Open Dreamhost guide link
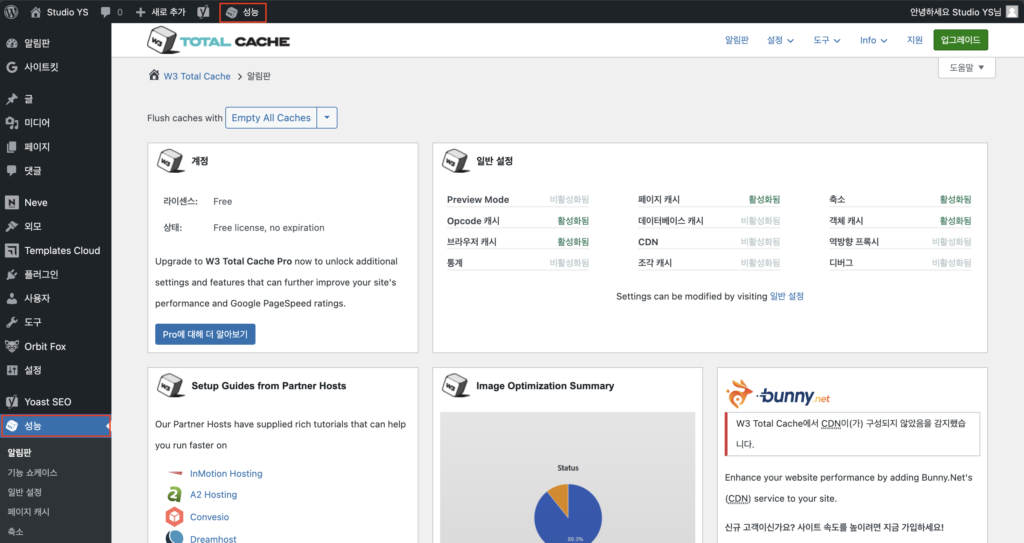This screenshot has height=543, width=1024. (x=213, y=538)
